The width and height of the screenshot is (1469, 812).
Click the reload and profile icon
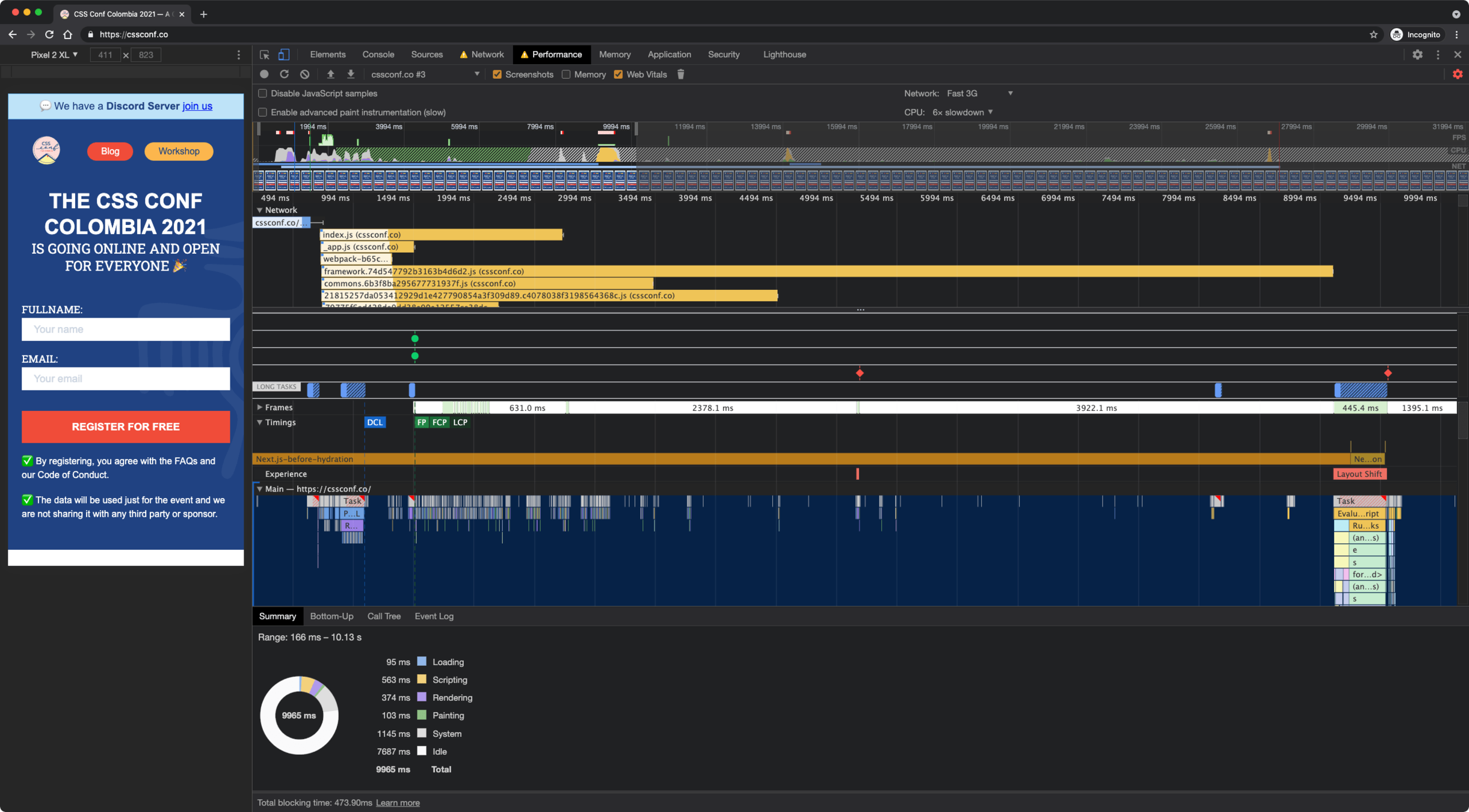pyautogui.click(x=284, y=74)
